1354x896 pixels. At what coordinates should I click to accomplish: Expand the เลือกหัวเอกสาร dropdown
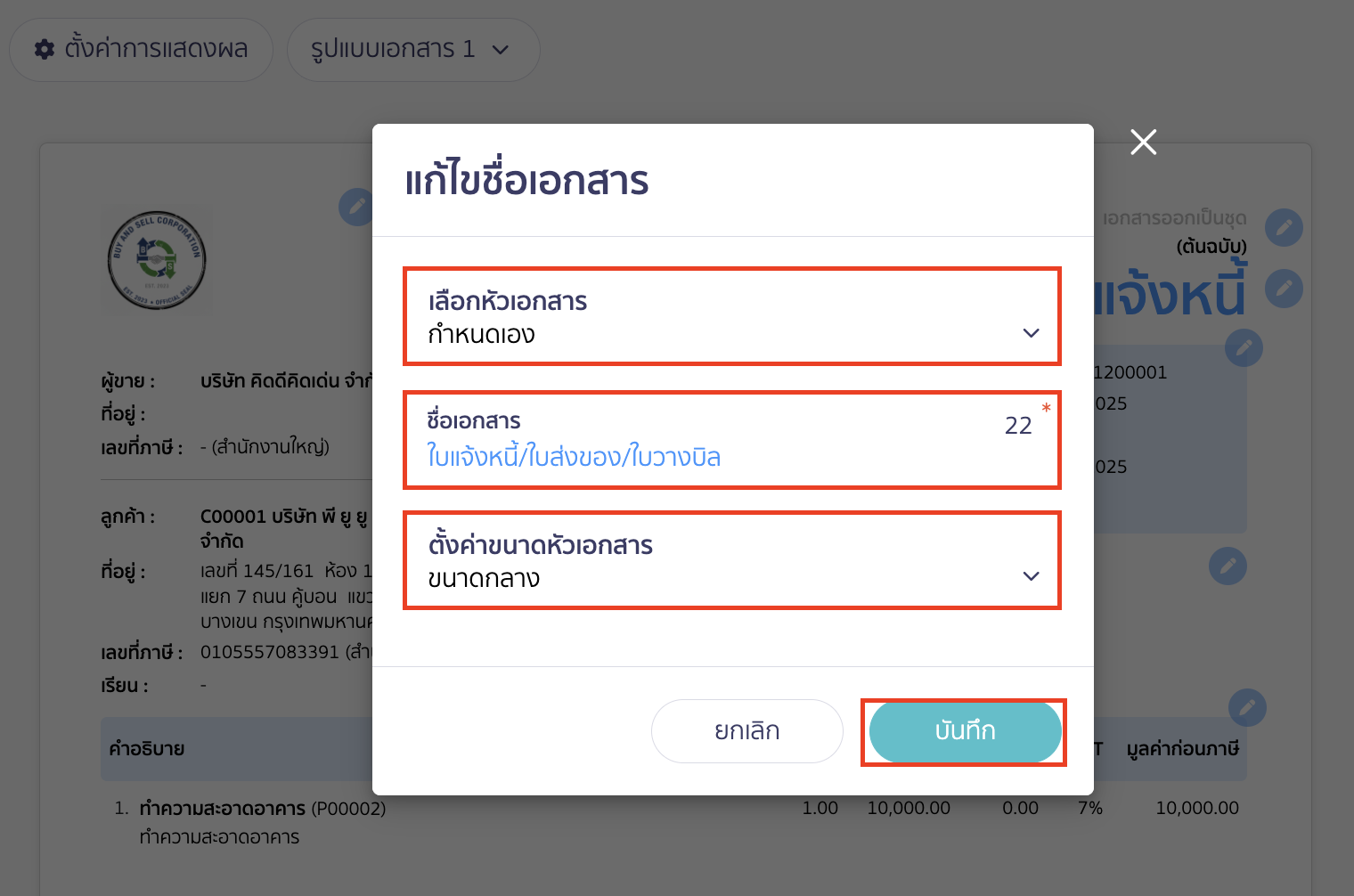point(1031,332)
